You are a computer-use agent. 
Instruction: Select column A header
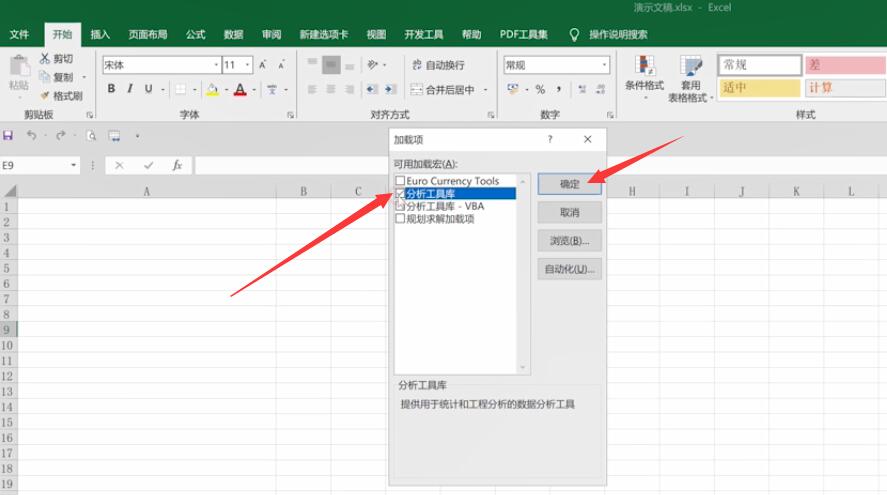coord(147,191)
